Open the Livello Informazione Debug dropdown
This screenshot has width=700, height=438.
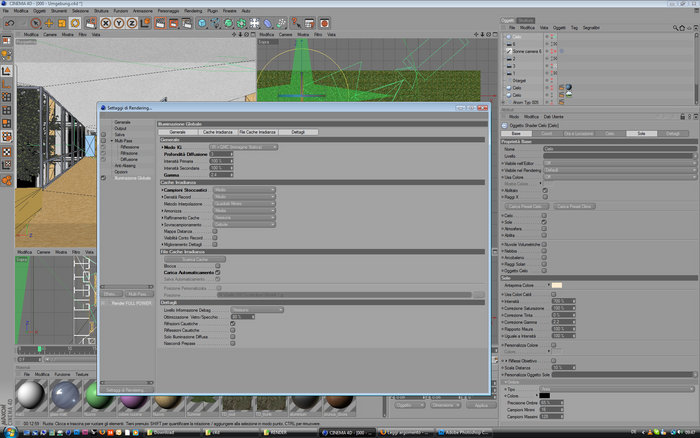[x=257, y=310]
